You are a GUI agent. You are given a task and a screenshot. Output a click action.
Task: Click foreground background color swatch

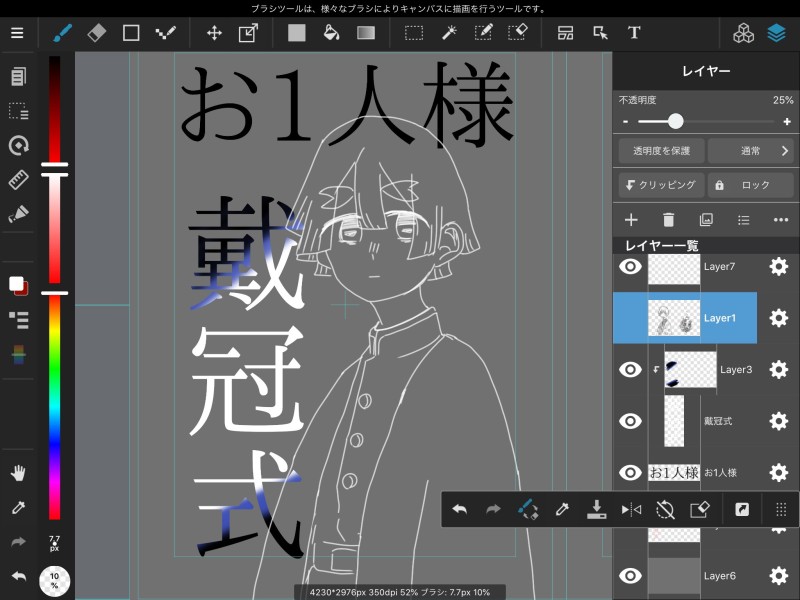[x=18, y=286]
